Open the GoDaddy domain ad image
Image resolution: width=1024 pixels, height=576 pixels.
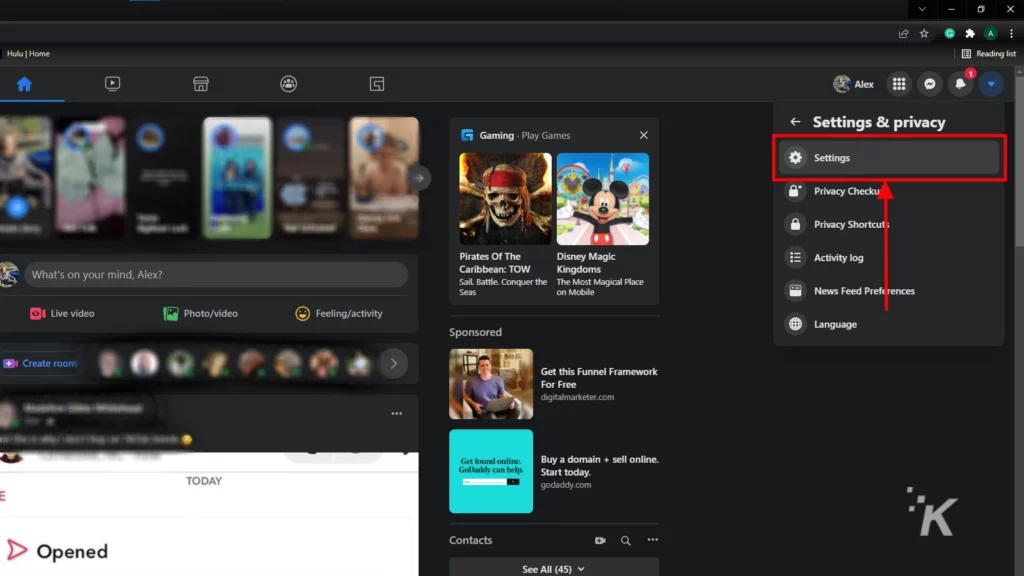(491, 471)
